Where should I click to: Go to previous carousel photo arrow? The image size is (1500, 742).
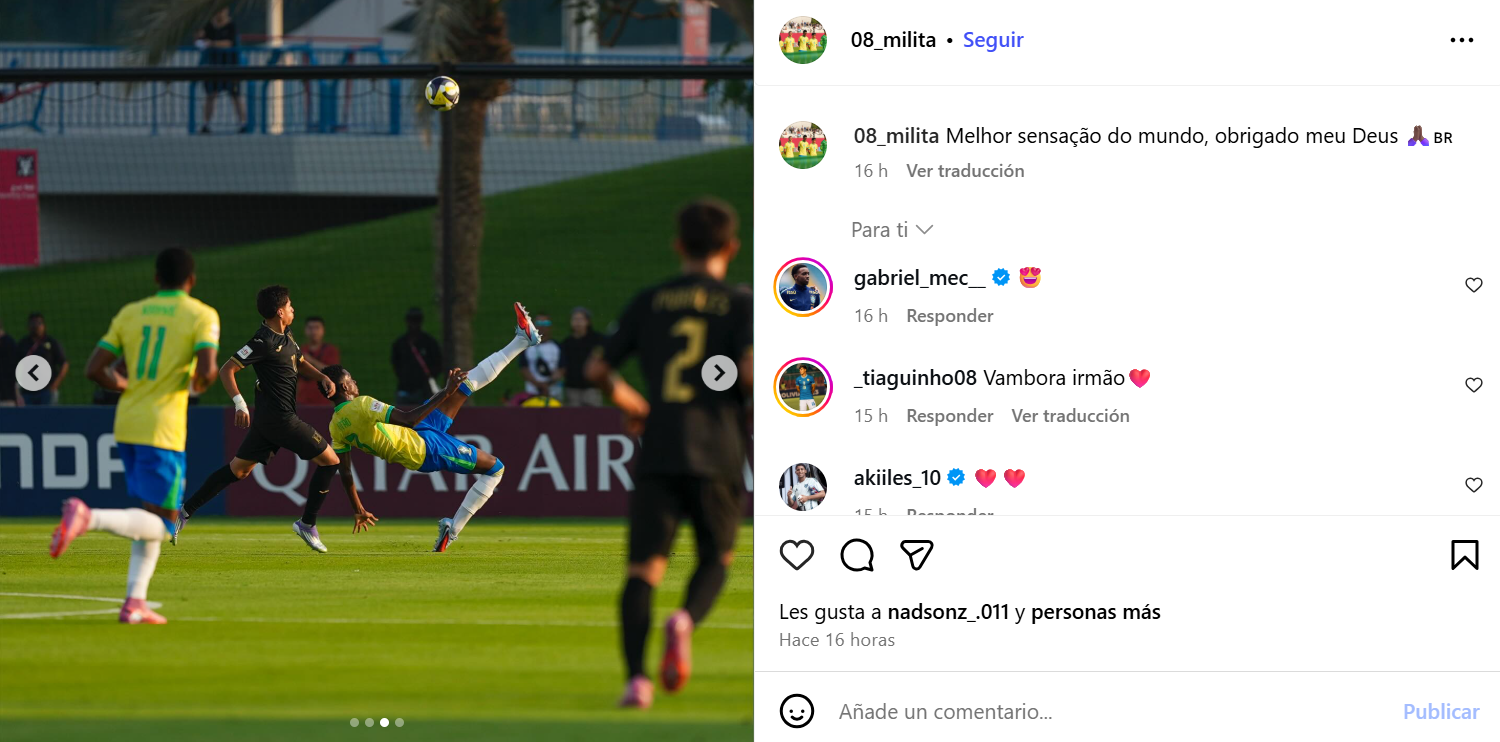(33, 373)
